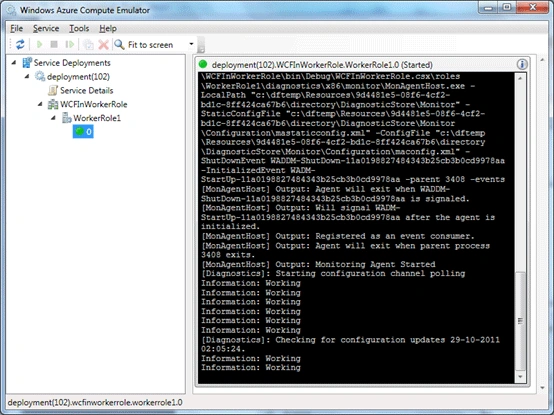Image resolution: width=554 pixels, height=415 pixels.
Task: Click the outer panel scroll down arrow
Action: coord(542,388)
